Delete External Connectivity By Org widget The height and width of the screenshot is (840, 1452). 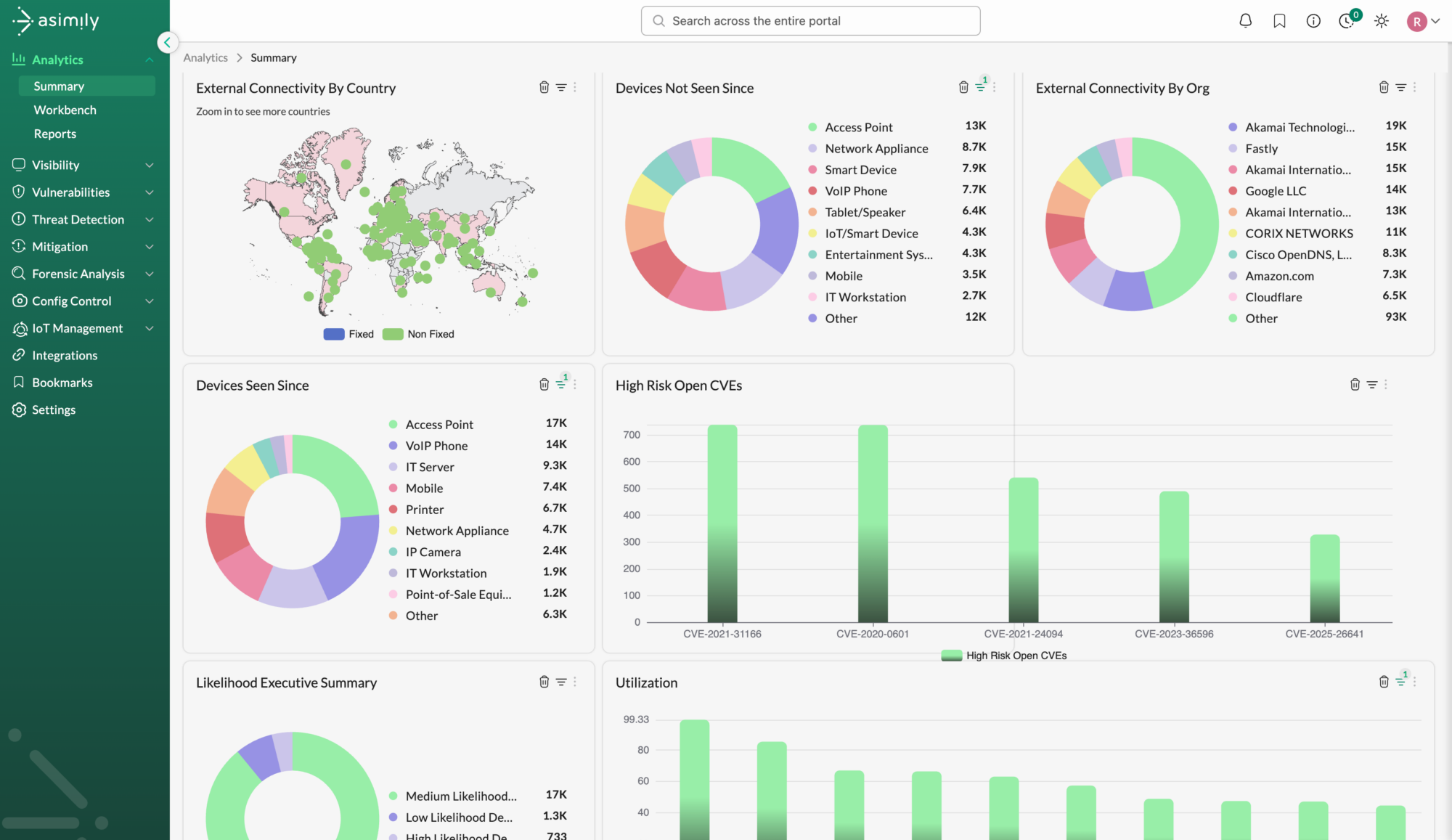click(x=1384, y=87)
